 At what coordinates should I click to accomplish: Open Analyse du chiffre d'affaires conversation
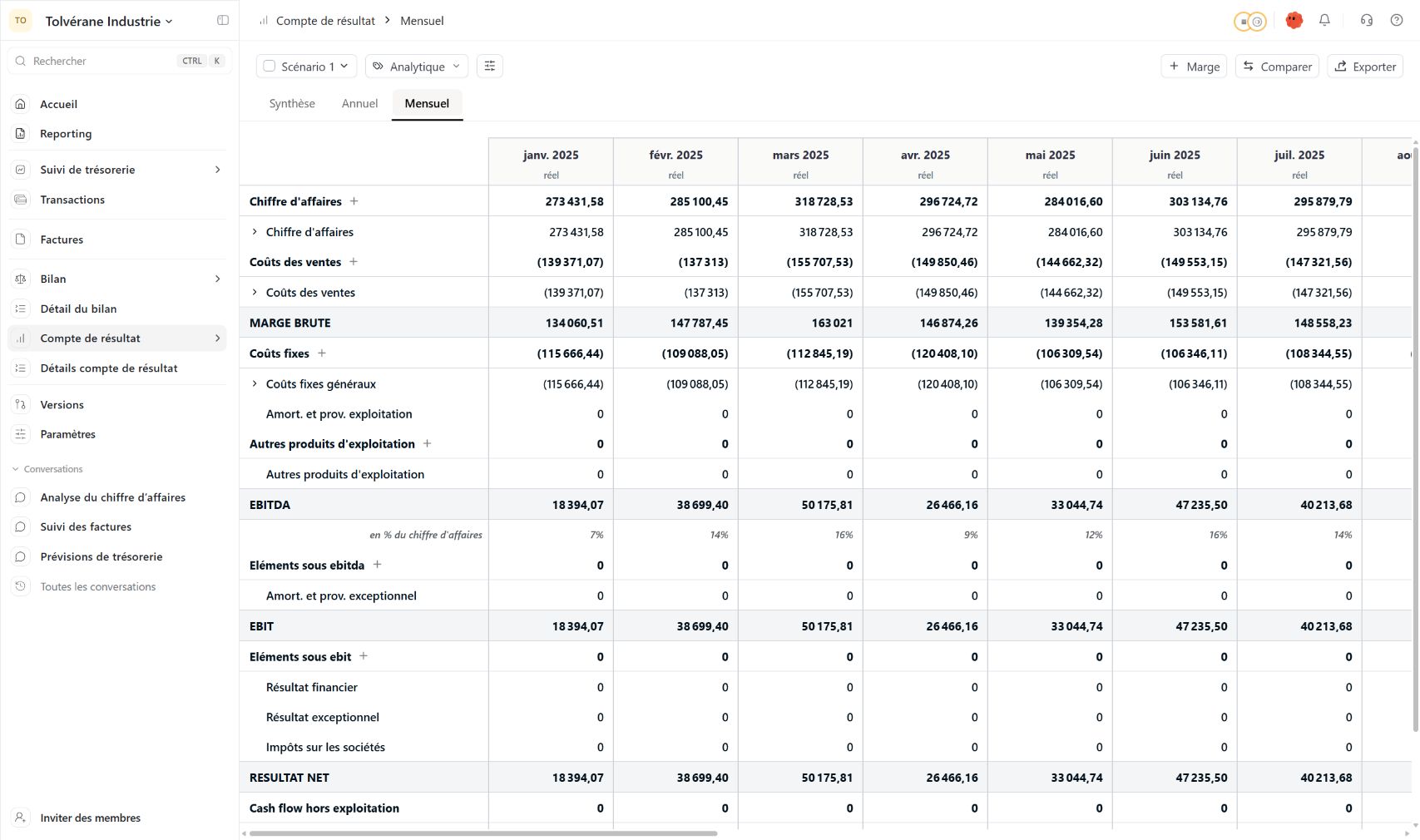[113, 497]
